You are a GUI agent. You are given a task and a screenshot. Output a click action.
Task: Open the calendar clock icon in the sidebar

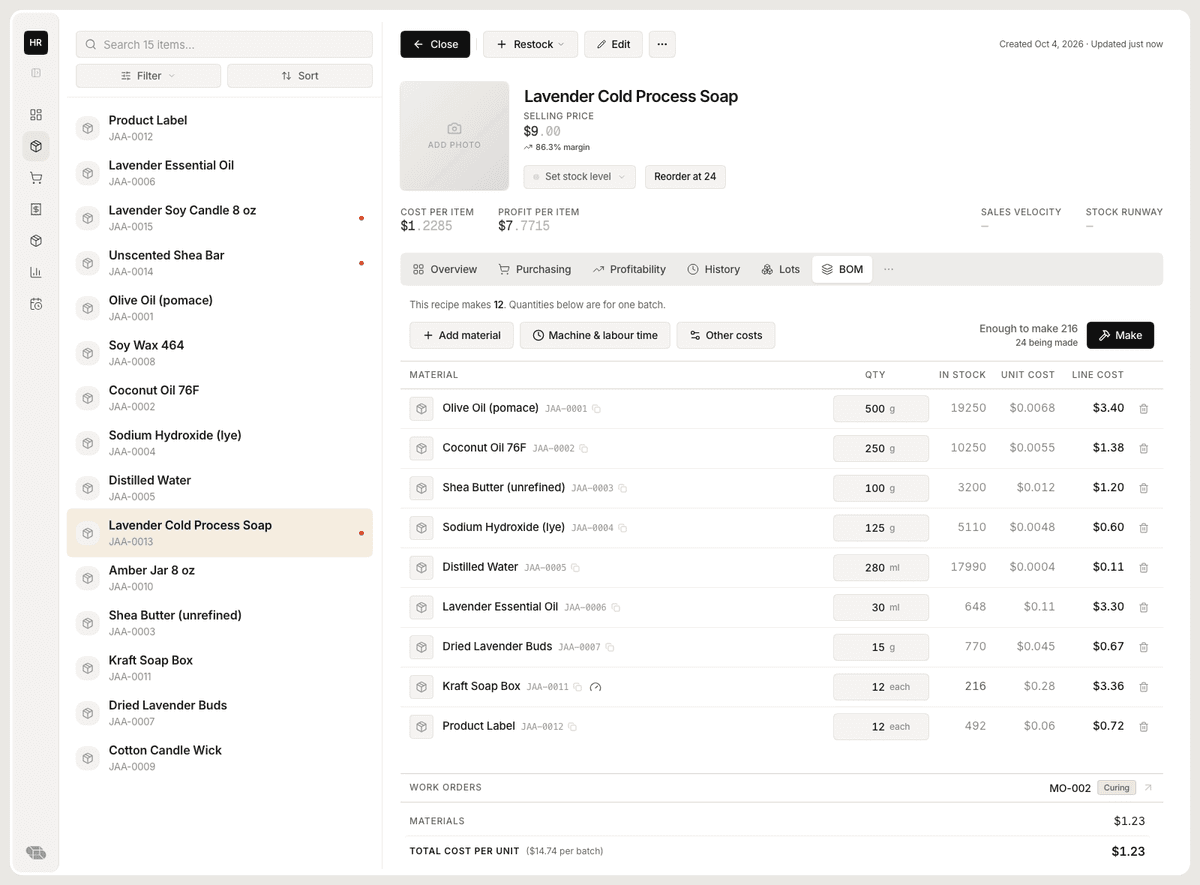[x=36, y=304]
